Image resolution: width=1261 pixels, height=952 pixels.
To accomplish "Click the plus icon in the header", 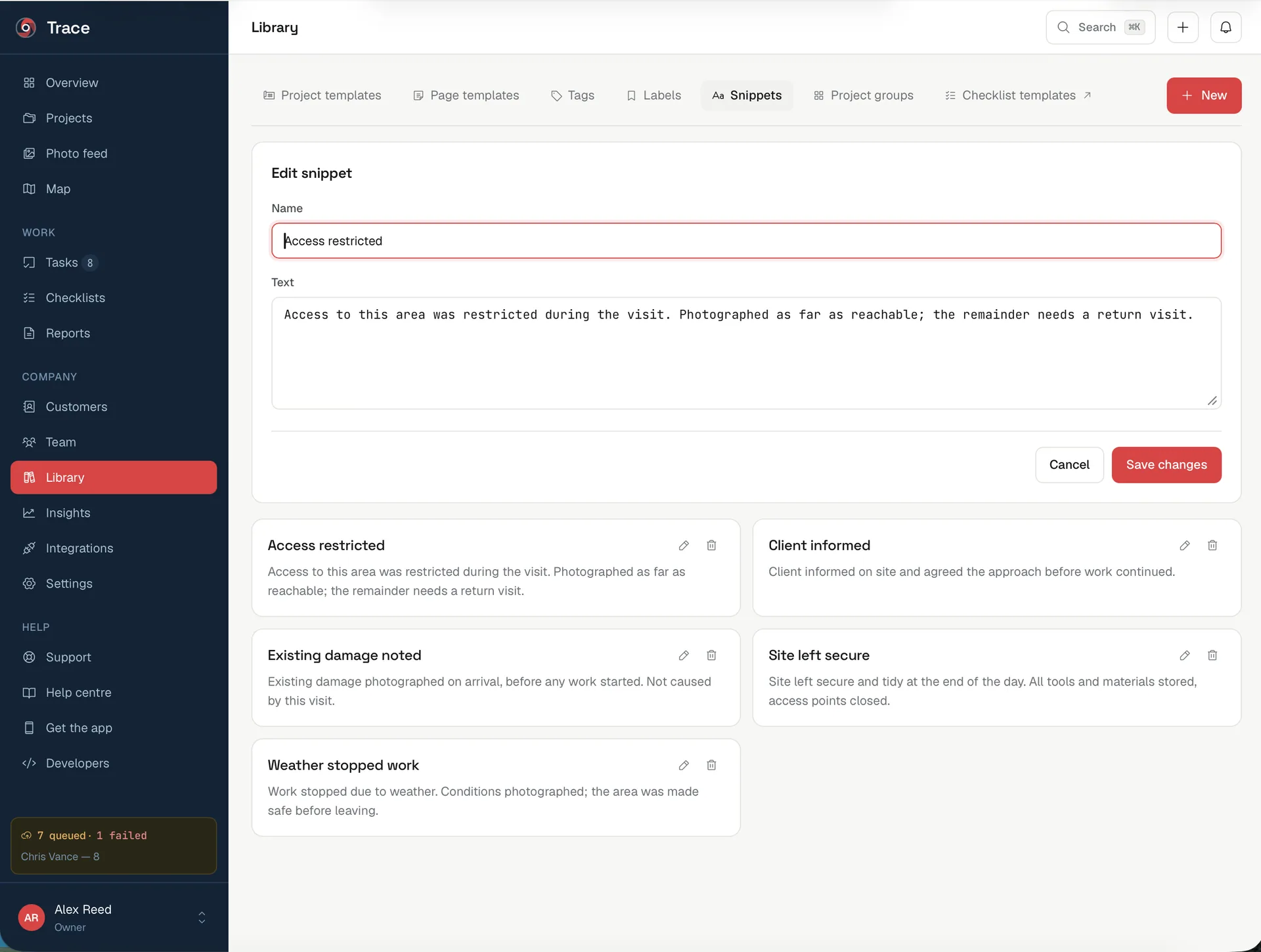I will click(1183, 28).
